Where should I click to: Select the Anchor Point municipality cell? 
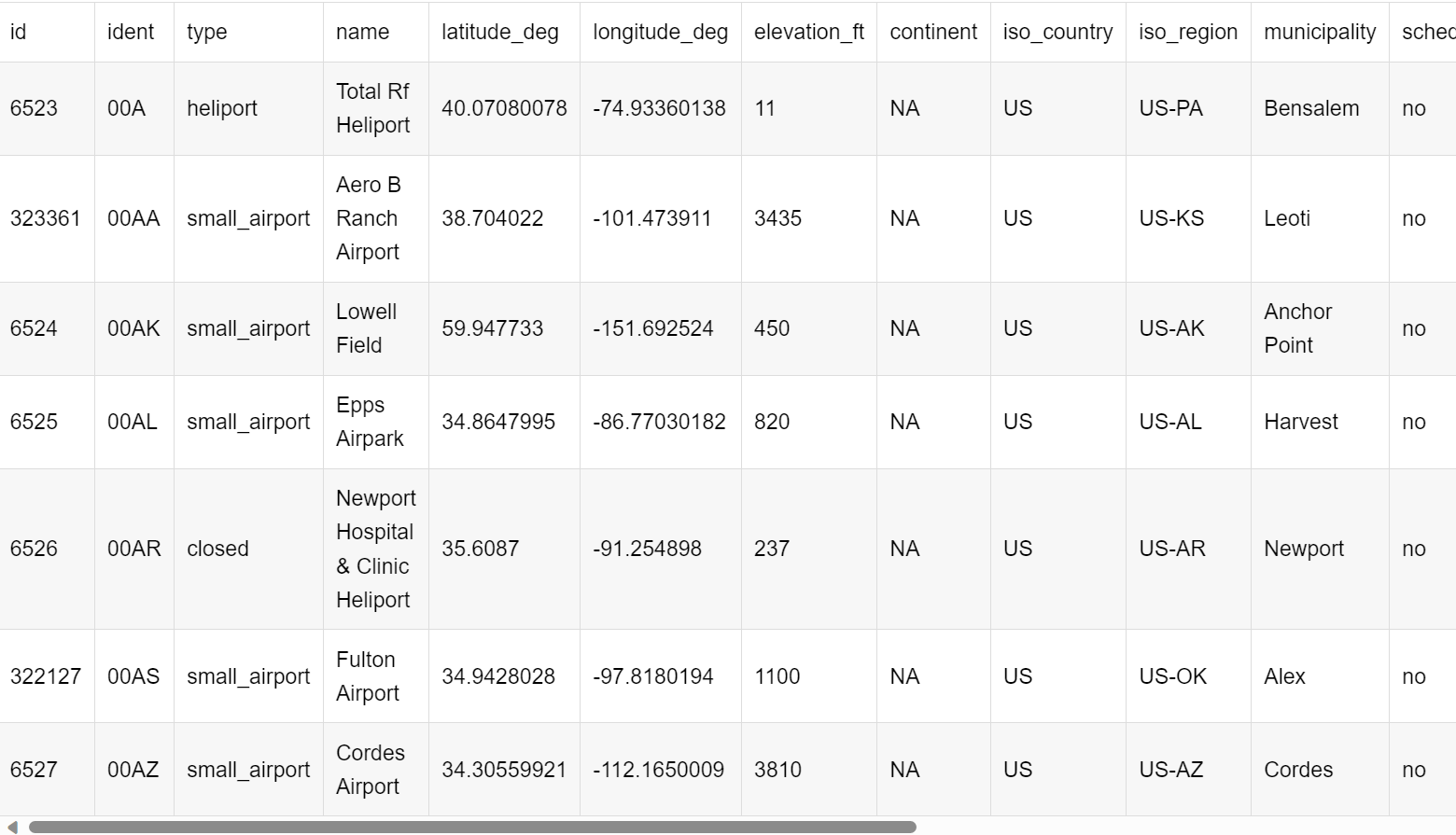1298,328
